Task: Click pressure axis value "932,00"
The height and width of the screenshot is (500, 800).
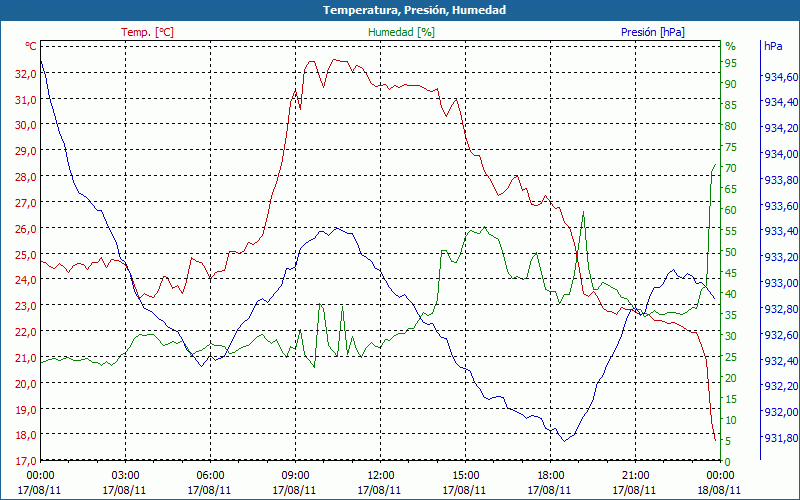Action: pos(781,412)
